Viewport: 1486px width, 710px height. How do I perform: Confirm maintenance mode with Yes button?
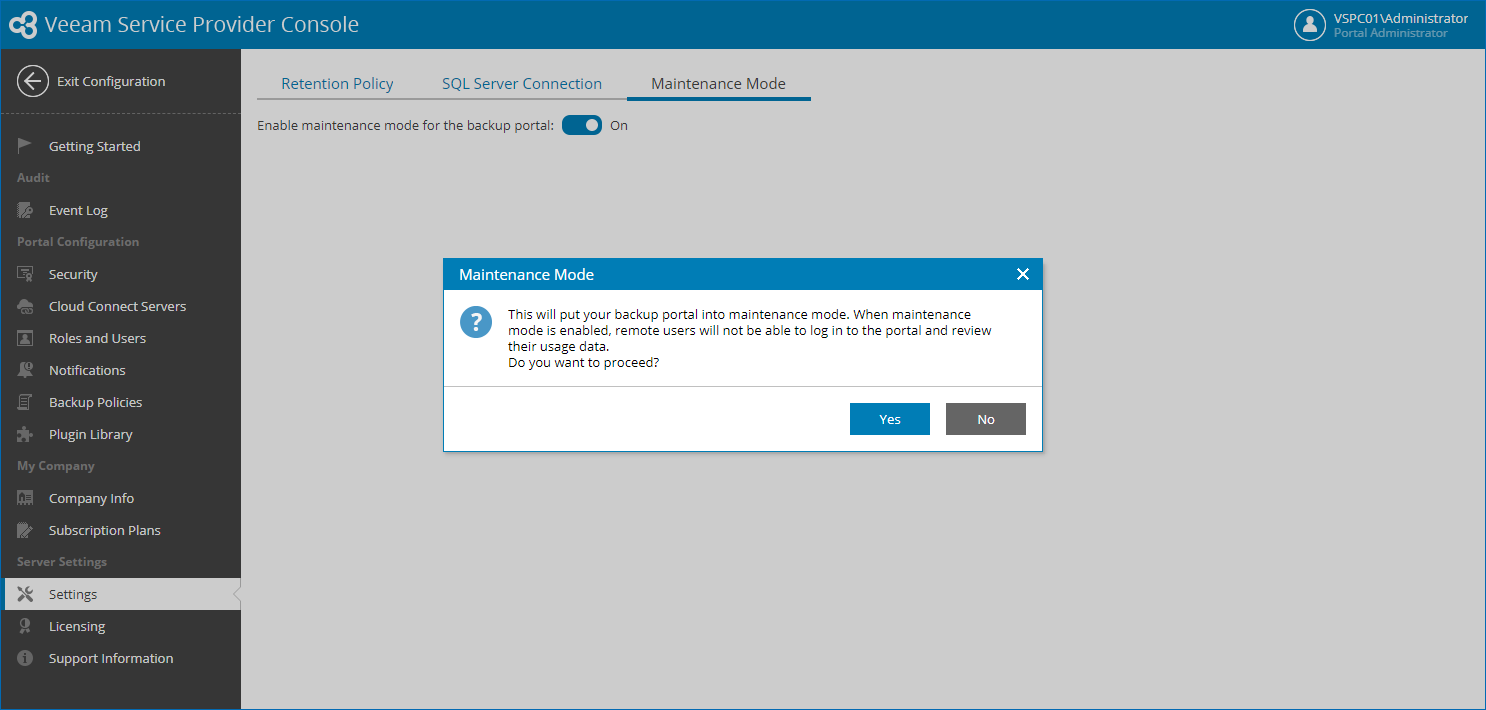coord(890,419)
